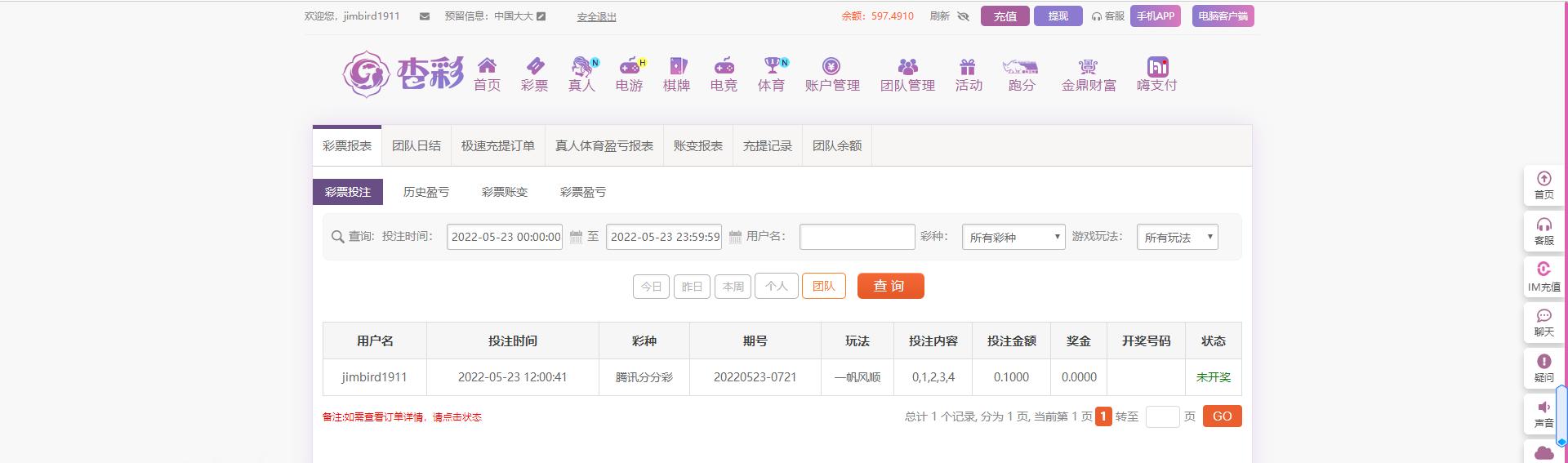Click 手机APP button

1156,16
